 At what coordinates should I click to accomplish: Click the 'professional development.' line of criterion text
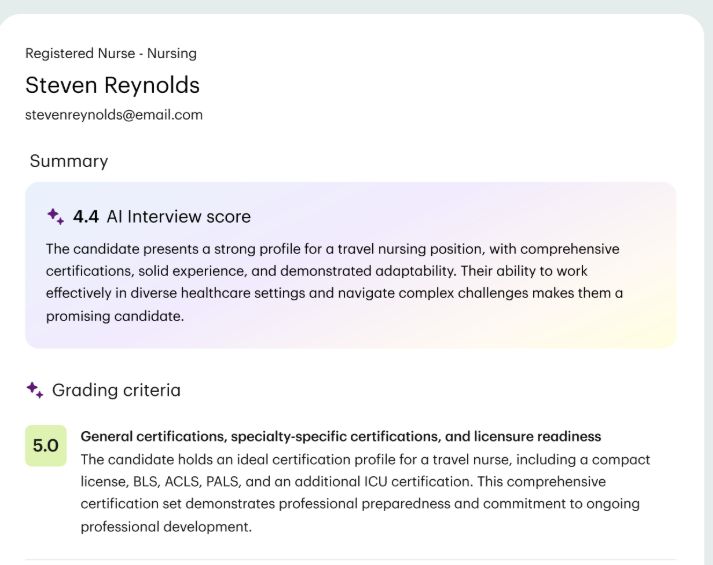pos(166,526)
